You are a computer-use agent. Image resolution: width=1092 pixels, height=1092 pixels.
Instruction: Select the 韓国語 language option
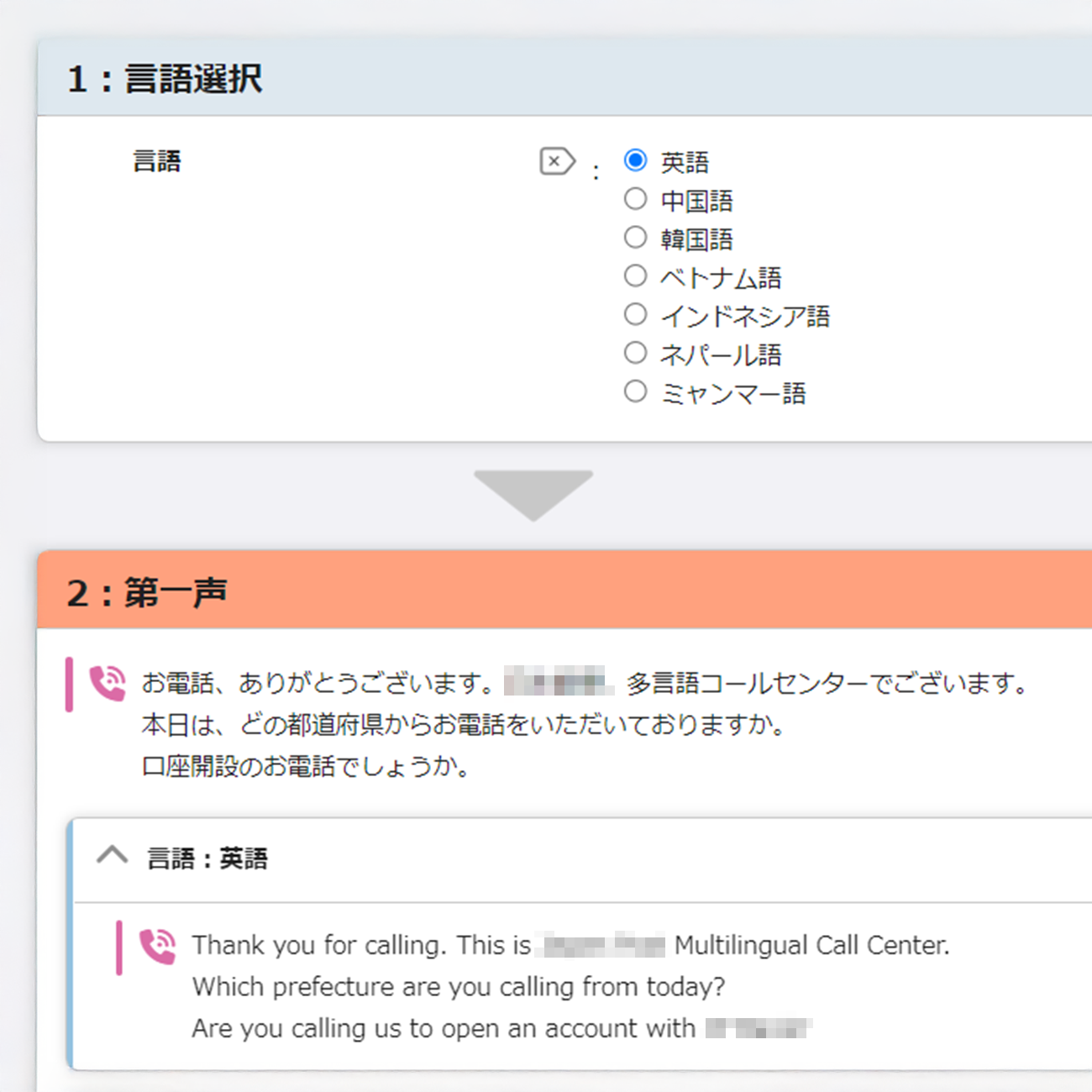636,237
